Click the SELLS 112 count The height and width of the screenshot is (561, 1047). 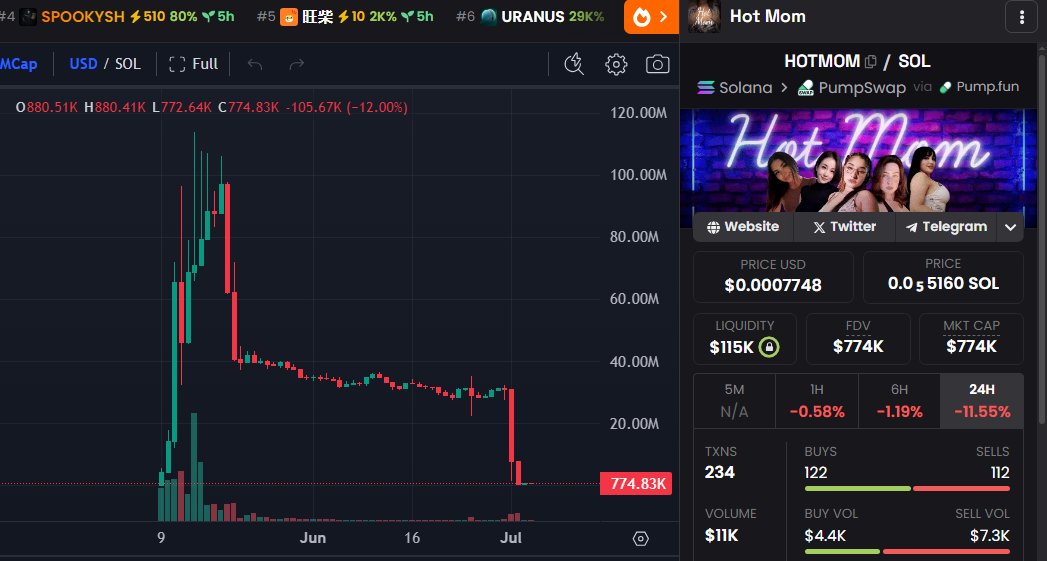[1000, 473]
